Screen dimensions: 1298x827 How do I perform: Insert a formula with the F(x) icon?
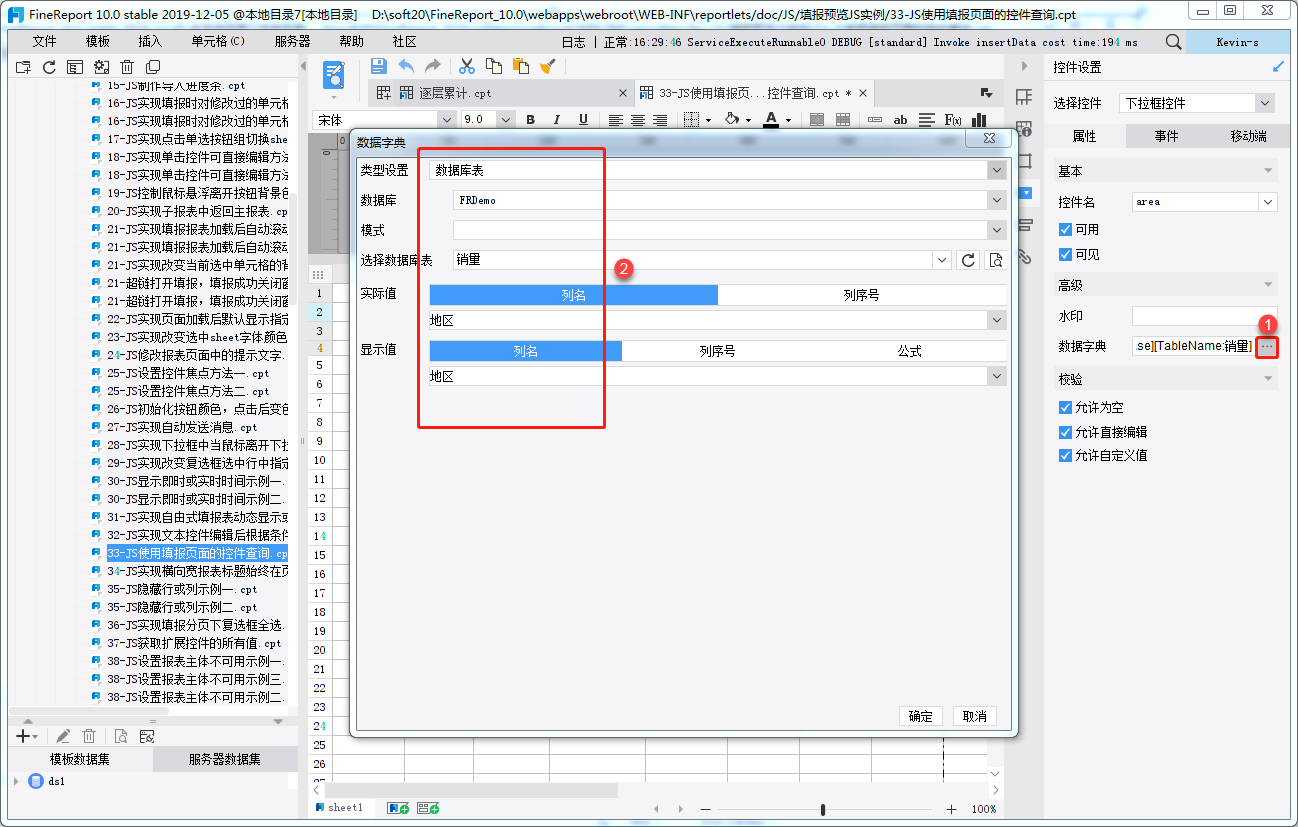[x=953, y=120]
